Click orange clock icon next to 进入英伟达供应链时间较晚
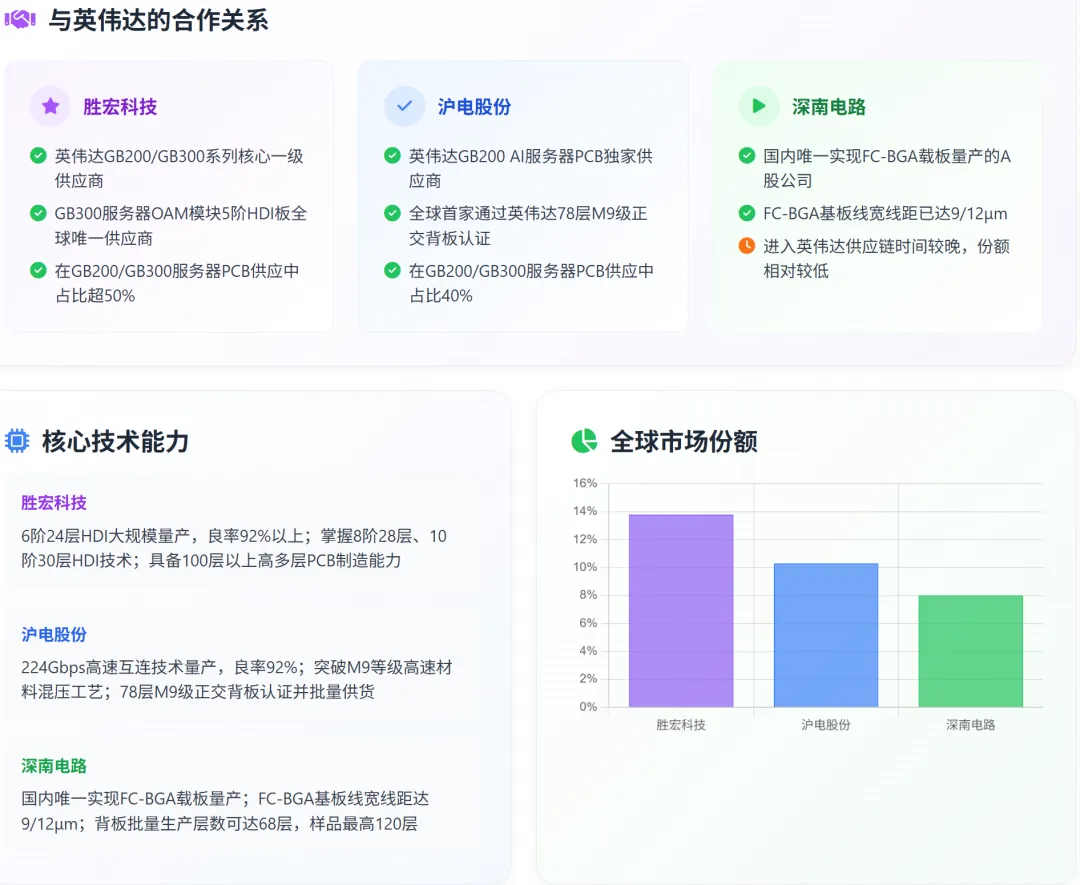 tap(747, 246)
